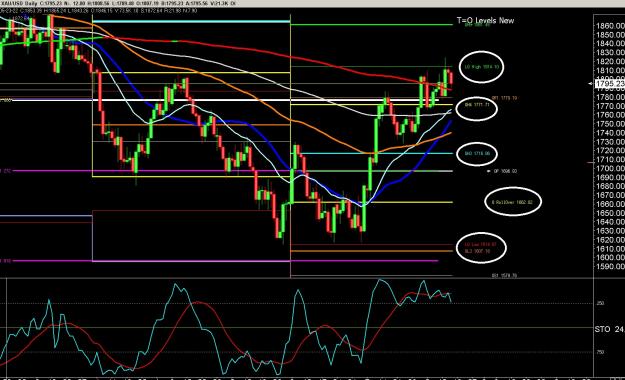The width and height of the screenshot is (625, 380).
Task: Click the 1720.00 price axis label
Action: (x=610, y=151)
